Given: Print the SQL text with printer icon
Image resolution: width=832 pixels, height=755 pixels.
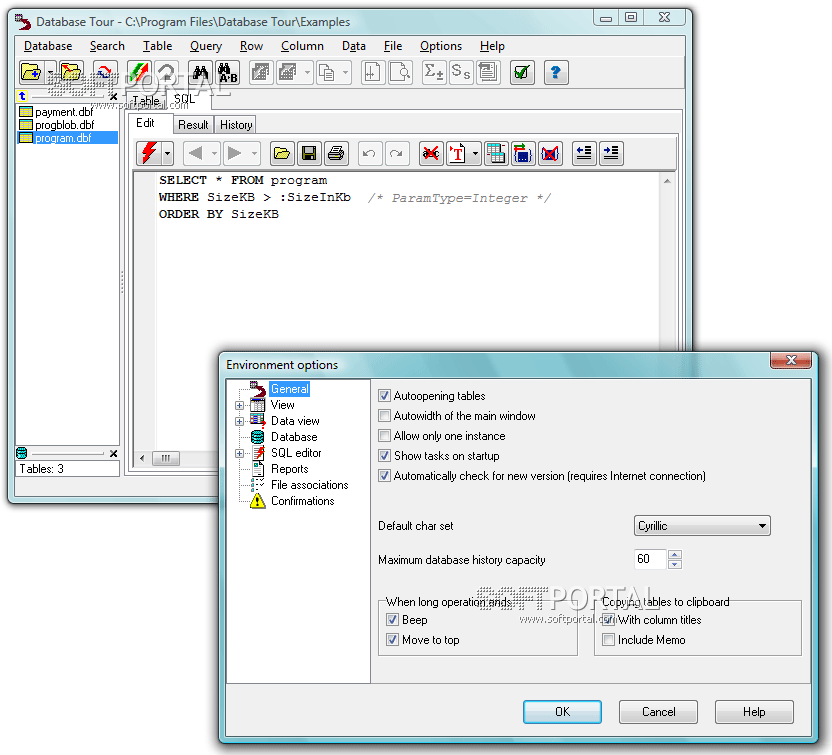Looking at the screenshot, I should pos(336,154).
